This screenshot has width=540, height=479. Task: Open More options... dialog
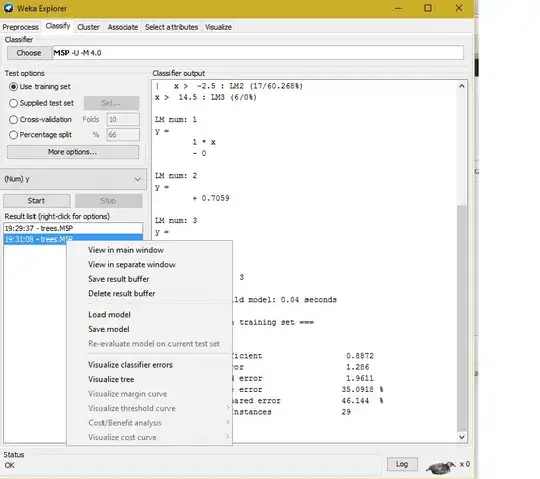73,152
